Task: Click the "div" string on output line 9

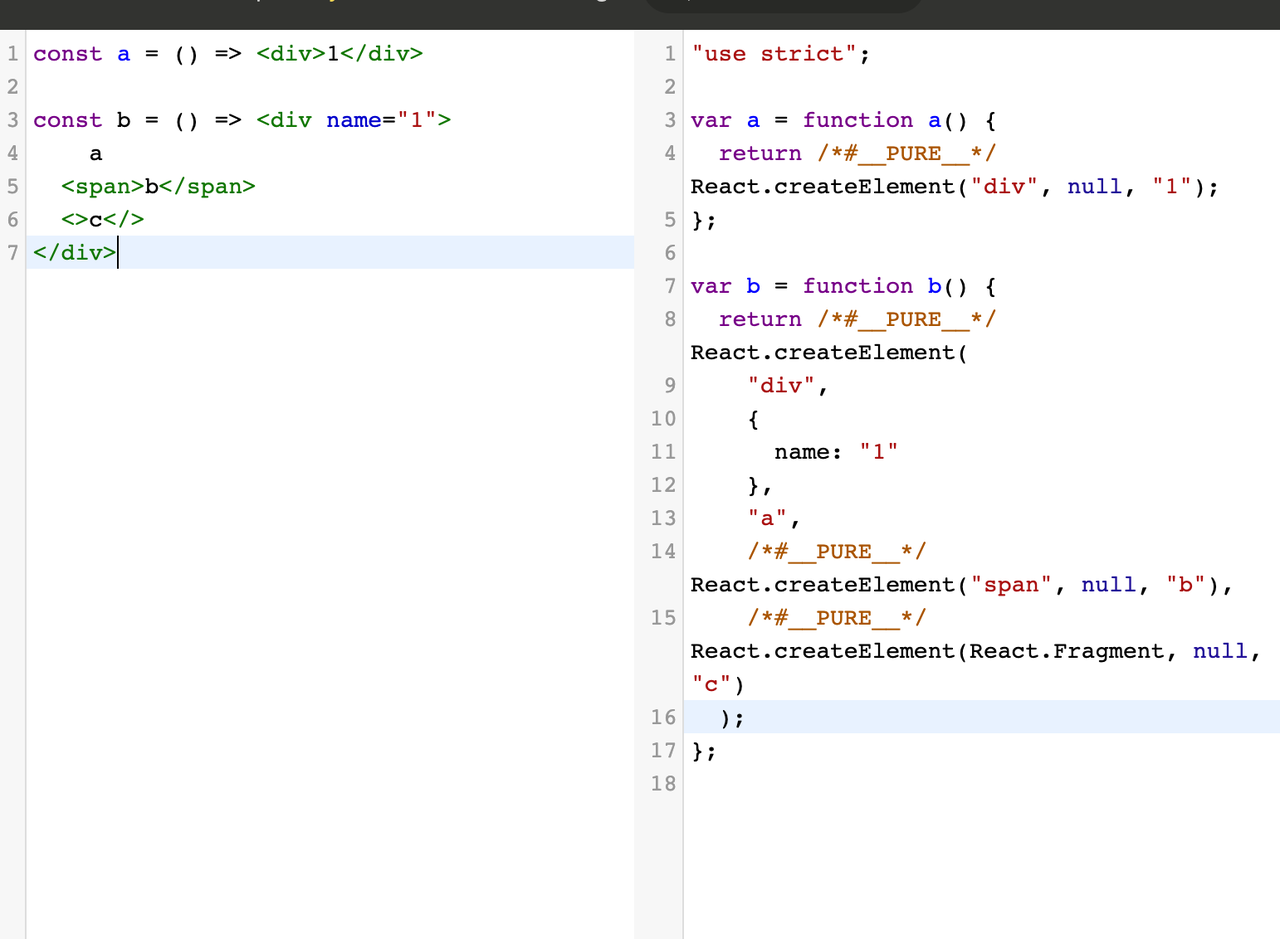Action: (x=781, y=385)
